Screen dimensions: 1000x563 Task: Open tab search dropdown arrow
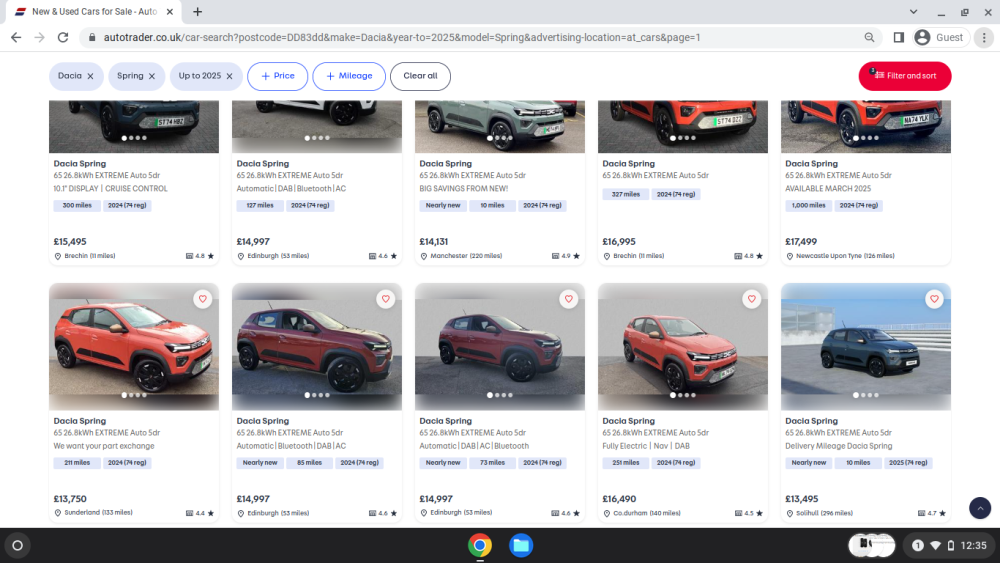click(x=913, y=11)
